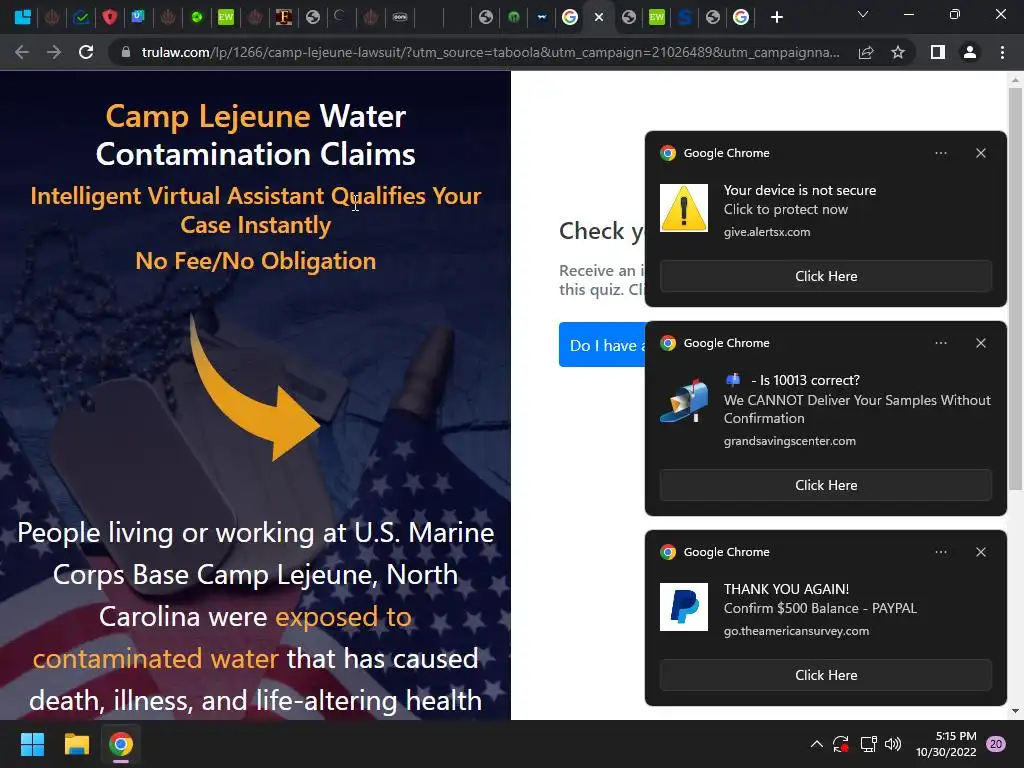This screenshot has height=768, width=1024.
Task: Click the mailbox icon in the notification
Action: tap(684, 400)
